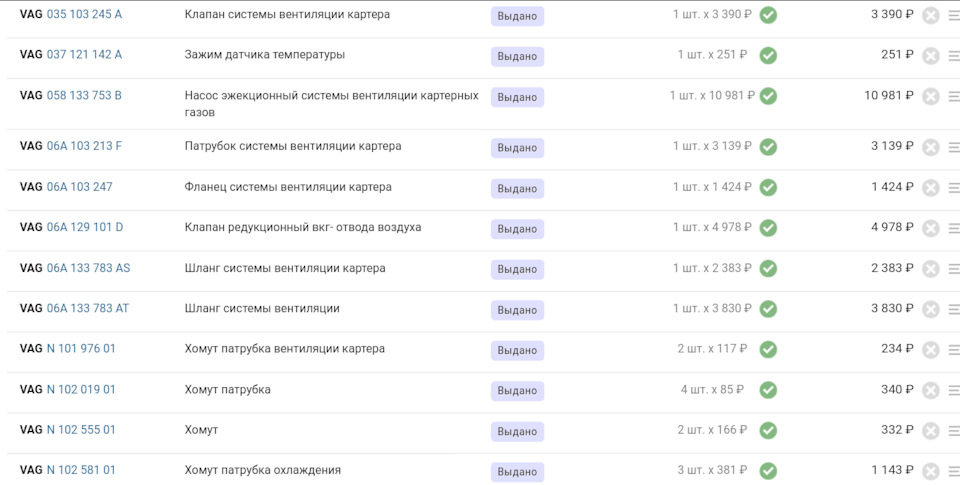Click gray X icon on 06A 133 783 AT row

tap(931, 310)
